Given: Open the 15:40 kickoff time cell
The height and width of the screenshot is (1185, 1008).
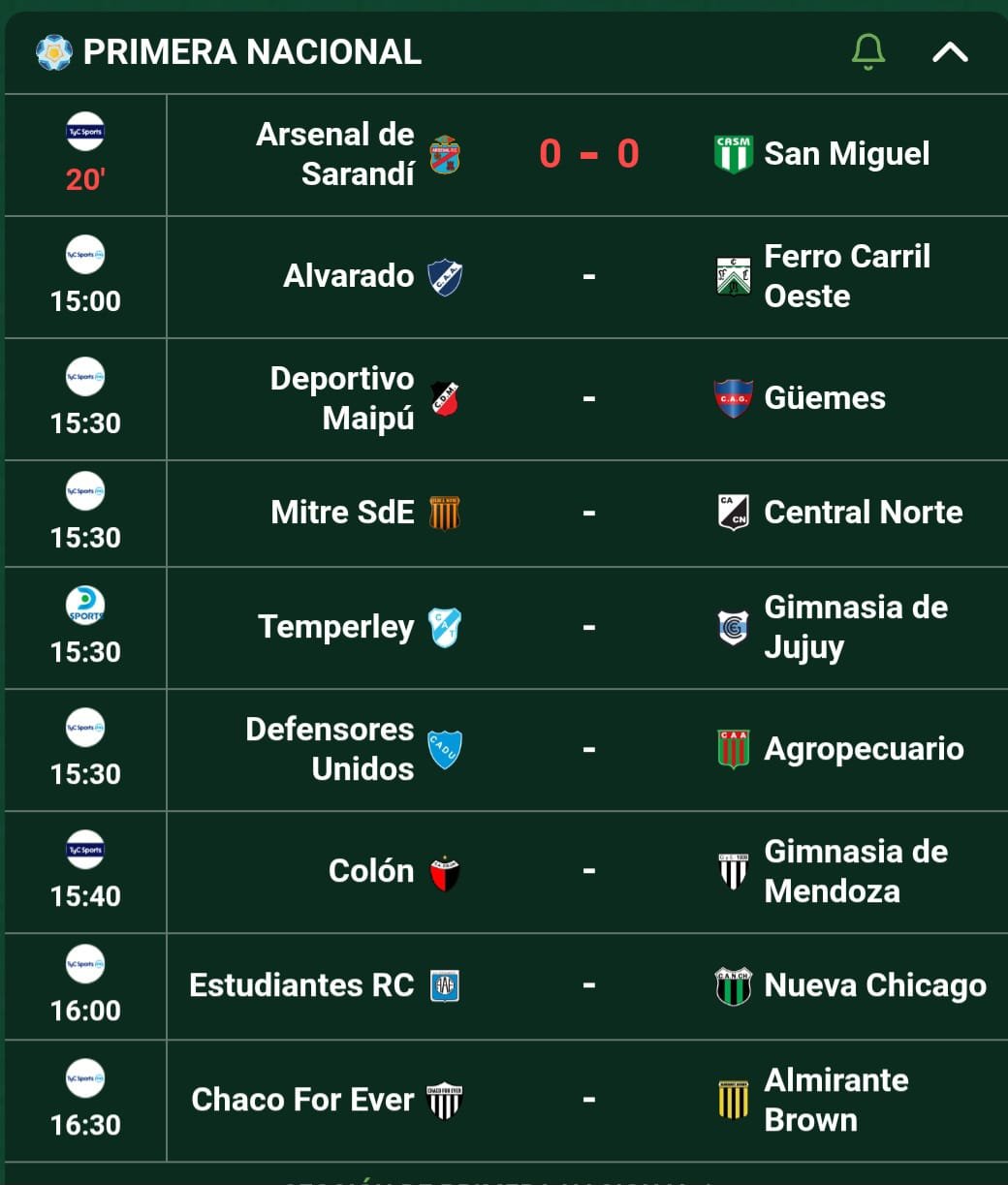Looking at the screenshot, I should 85,872.
